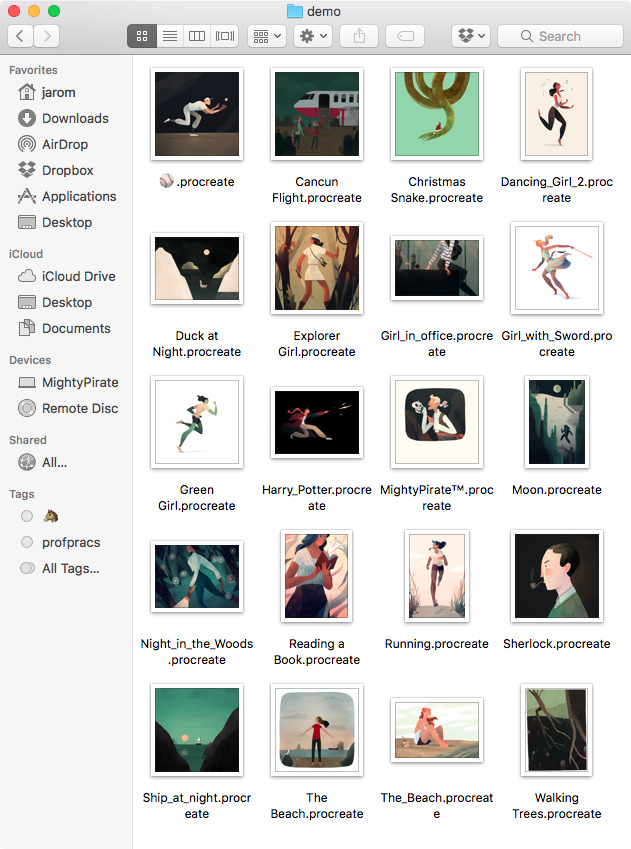Select the Running.procreate thumbnail

(x=437, y=576)
